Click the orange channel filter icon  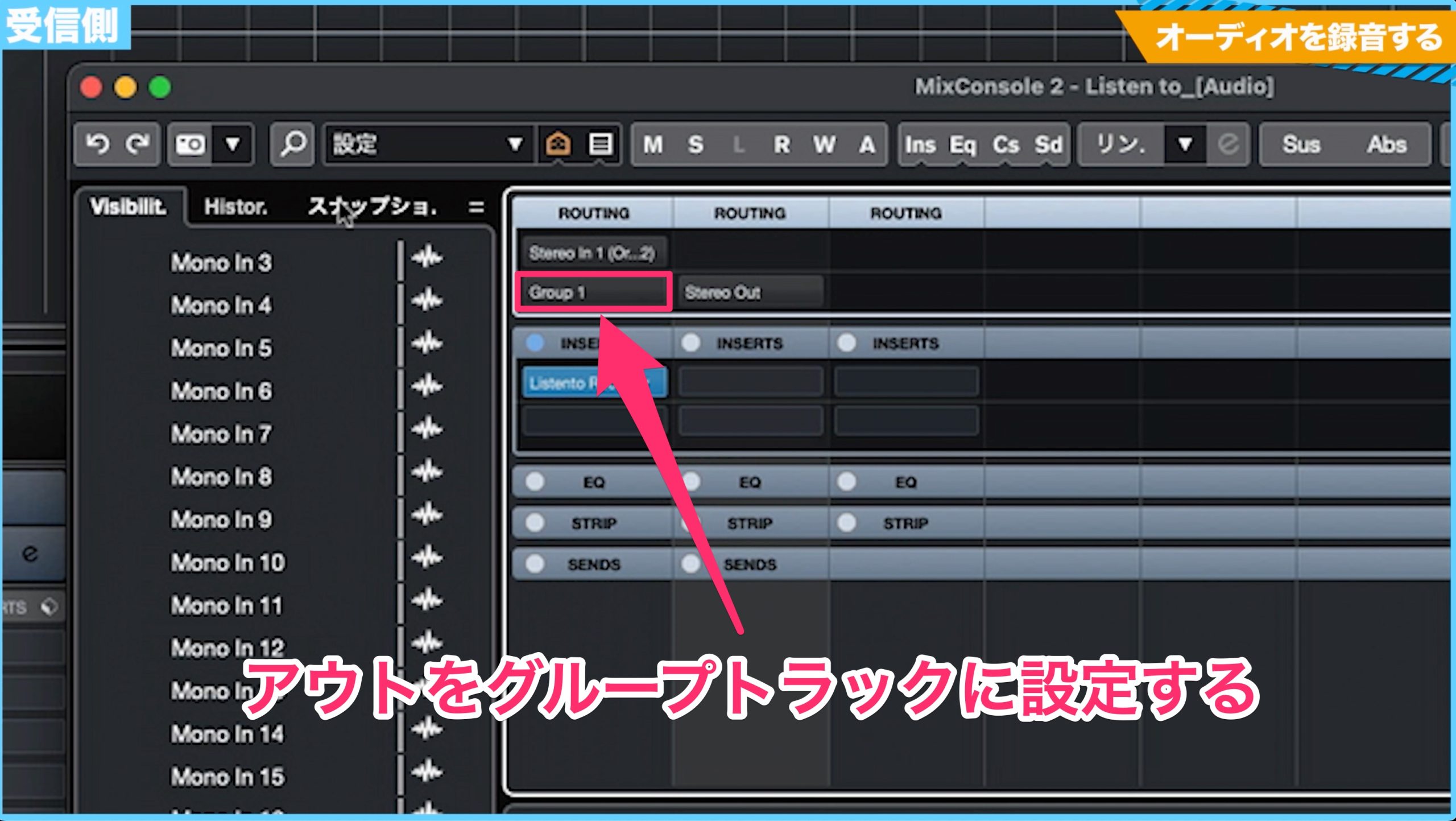point(557,145)
